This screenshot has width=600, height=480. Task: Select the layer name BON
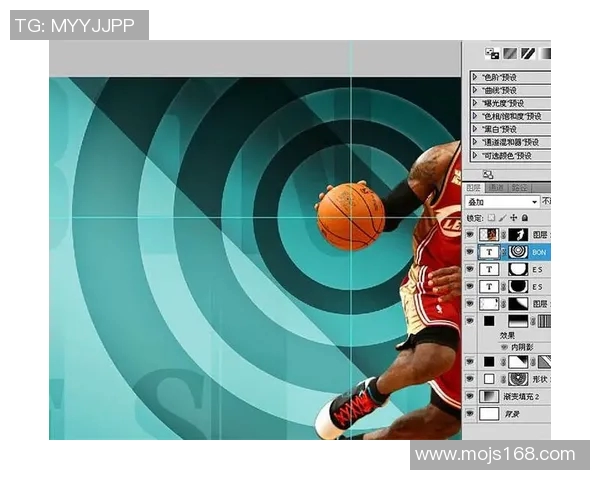coord(539,252)
